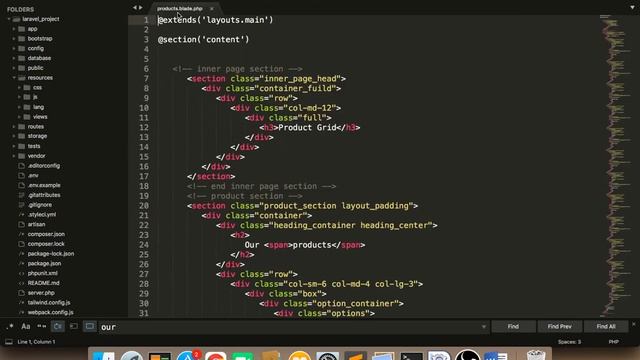Open the .editorconfig file

(44, 166)
